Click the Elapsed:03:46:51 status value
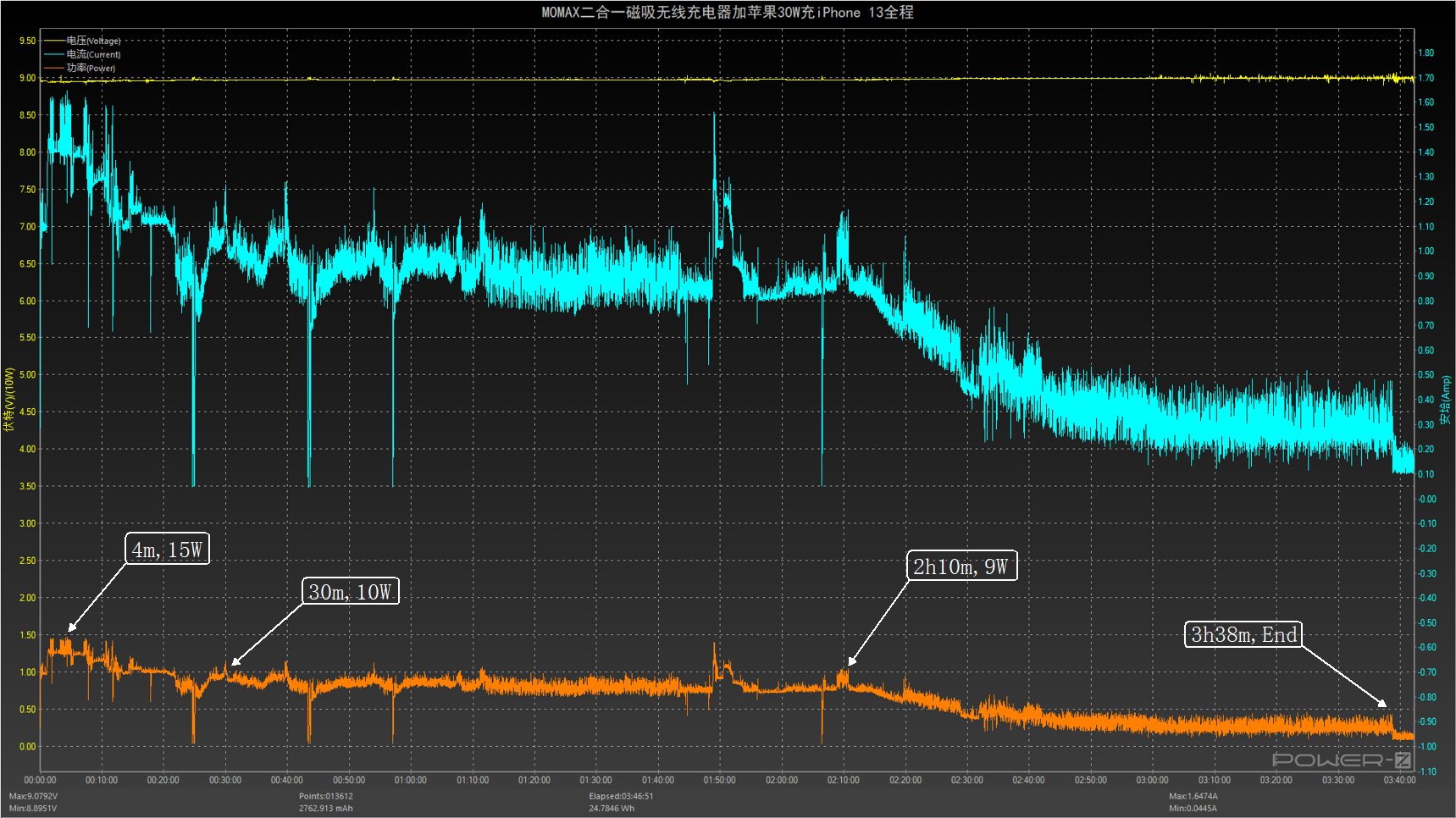 [621, 796]
